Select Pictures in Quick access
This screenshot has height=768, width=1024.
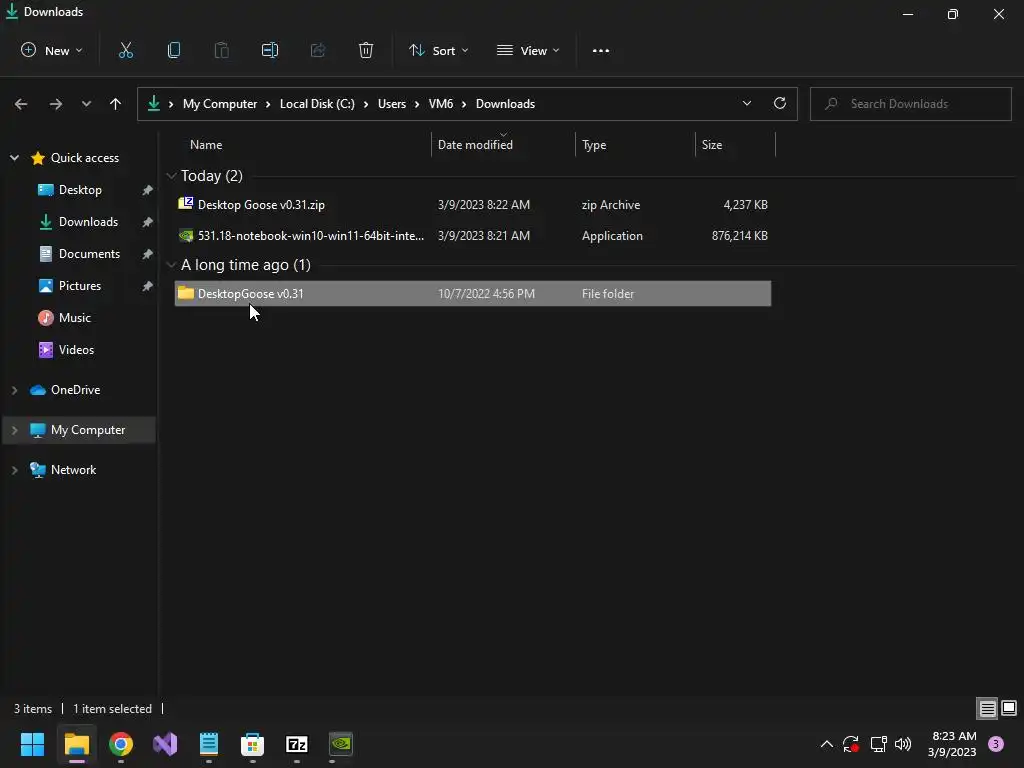[80, 285]
